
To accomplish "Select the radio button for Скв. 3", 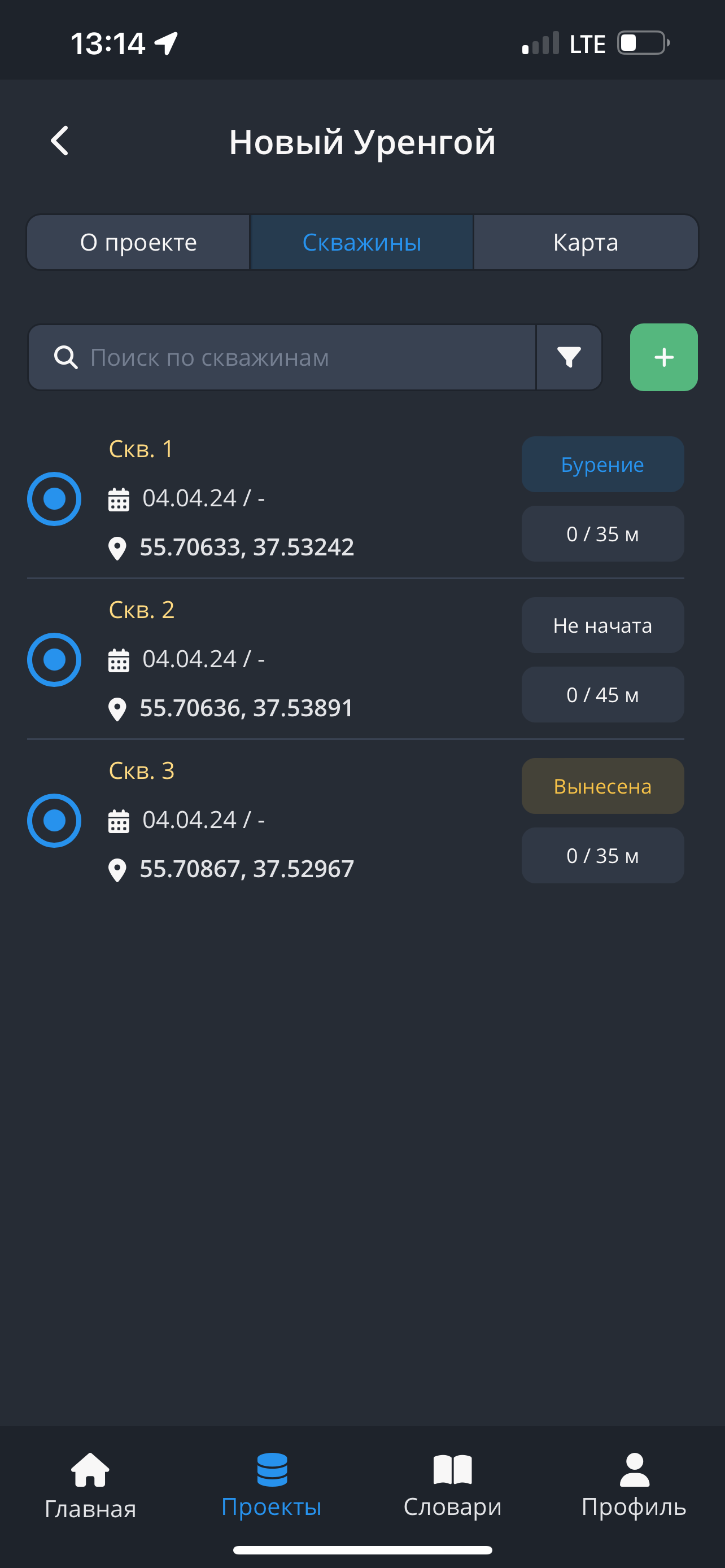I will 54,821.
